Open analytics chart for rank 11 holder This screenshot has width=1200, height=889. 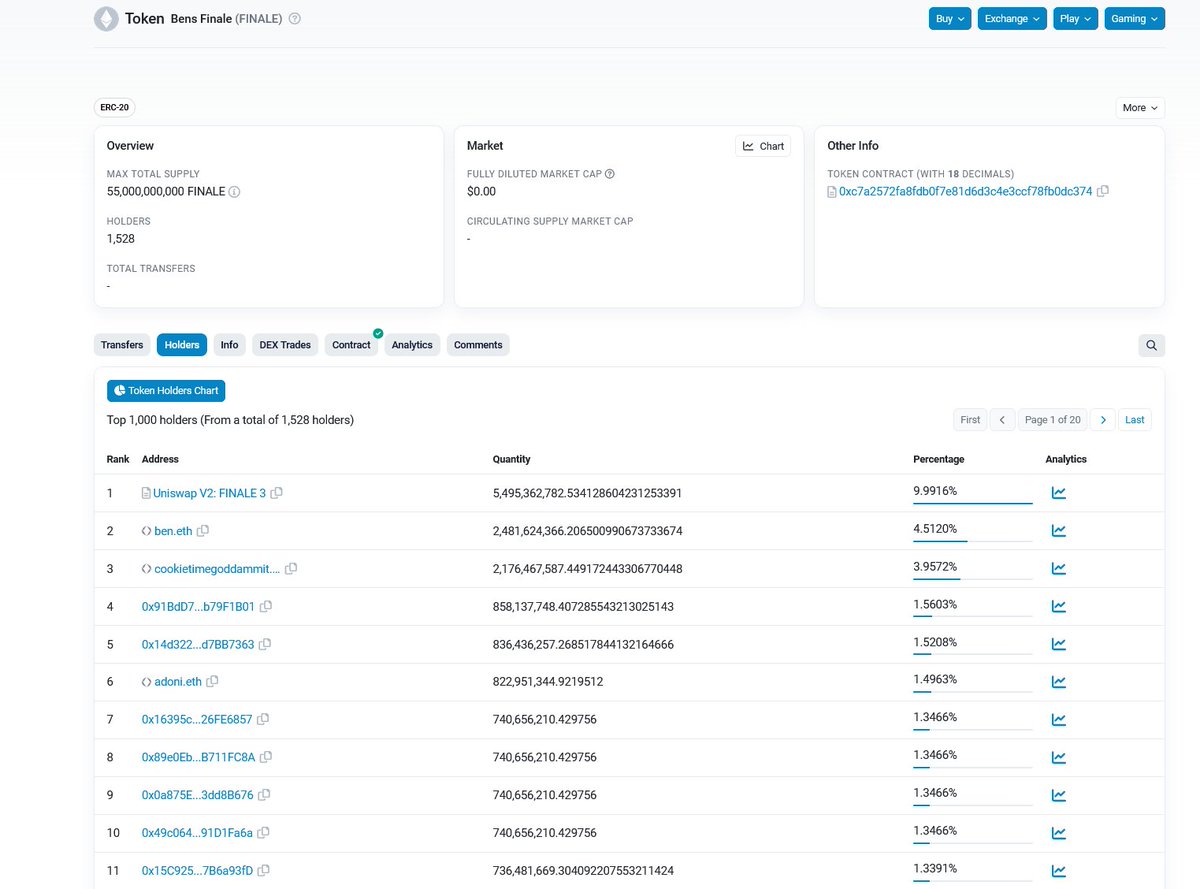1058,871
